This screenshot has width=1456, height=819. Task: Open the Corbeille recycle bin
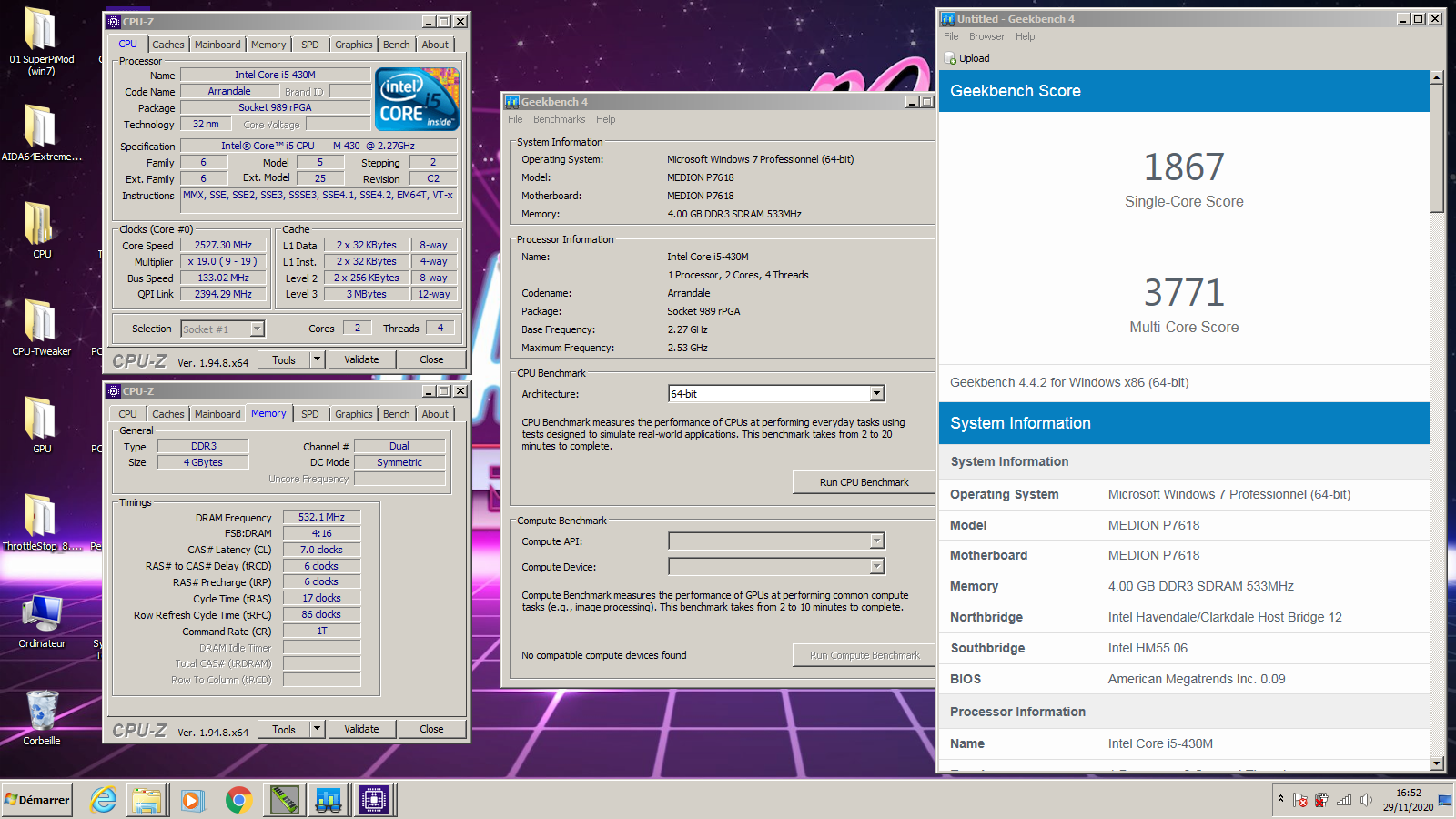click(x=41, y=718)
